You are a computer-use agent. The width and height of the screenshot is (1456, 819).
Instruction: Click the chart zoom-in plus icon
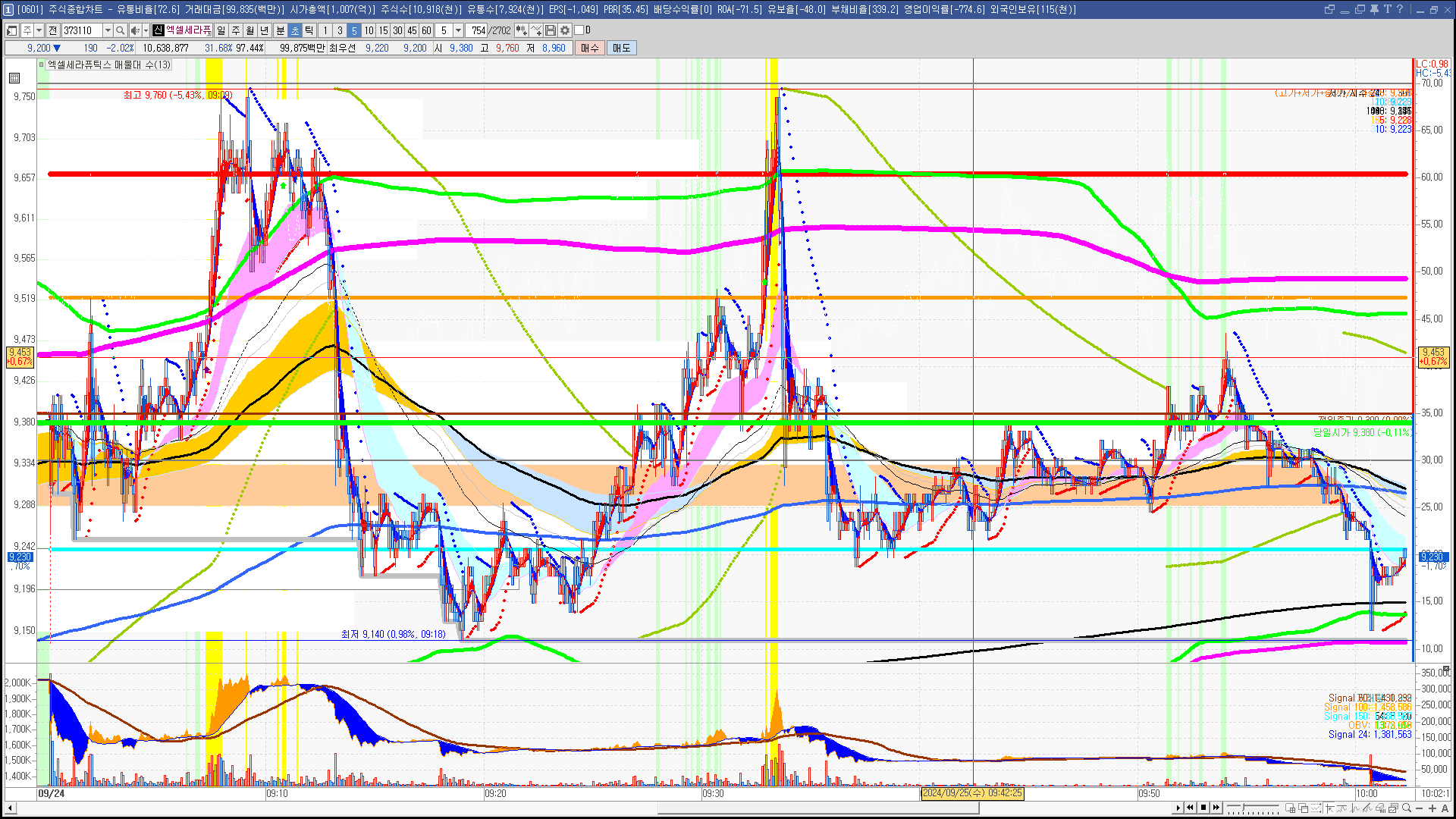click(1432, 808)
